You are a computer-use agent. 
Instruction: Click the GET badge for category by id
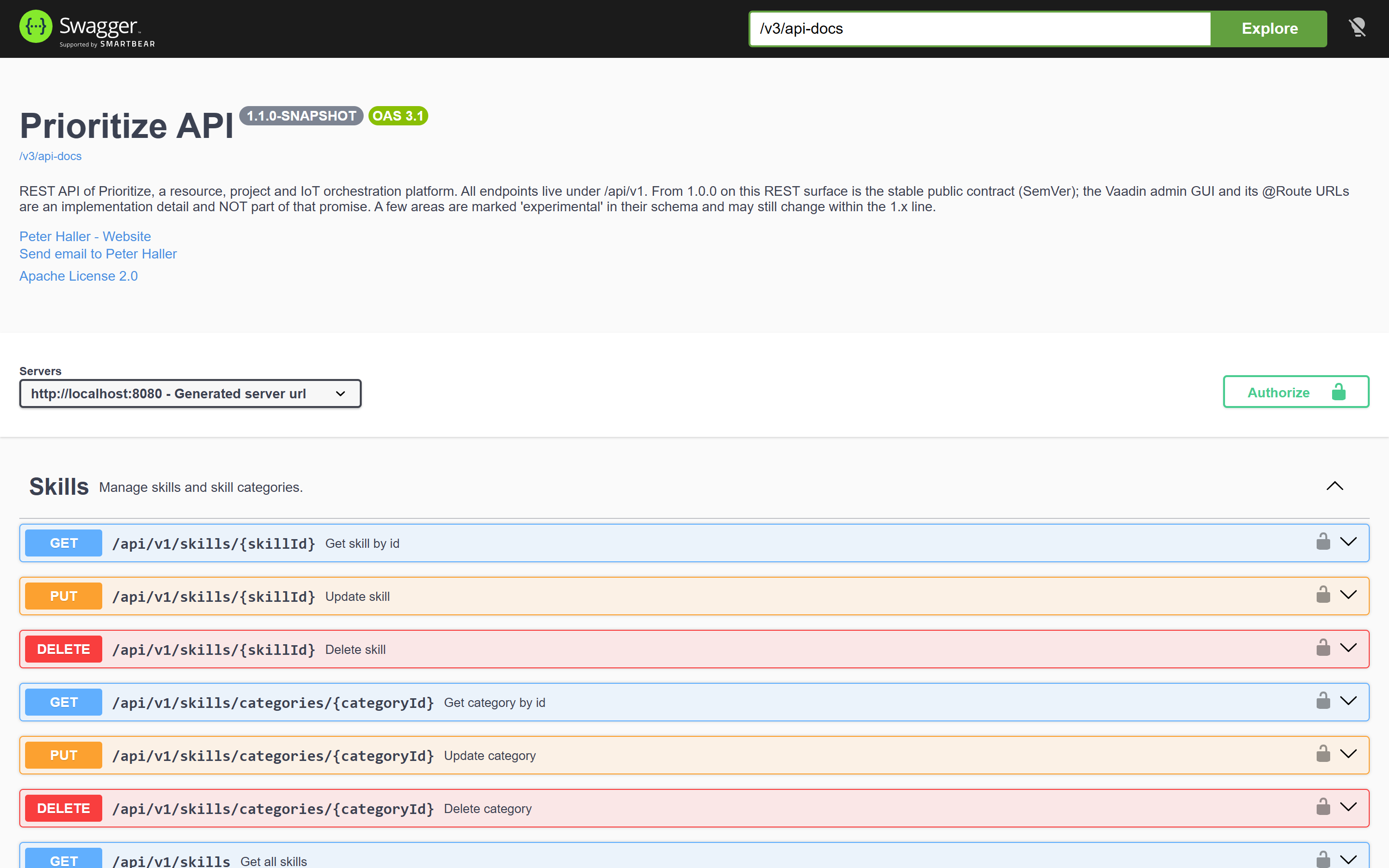[64, 702]
